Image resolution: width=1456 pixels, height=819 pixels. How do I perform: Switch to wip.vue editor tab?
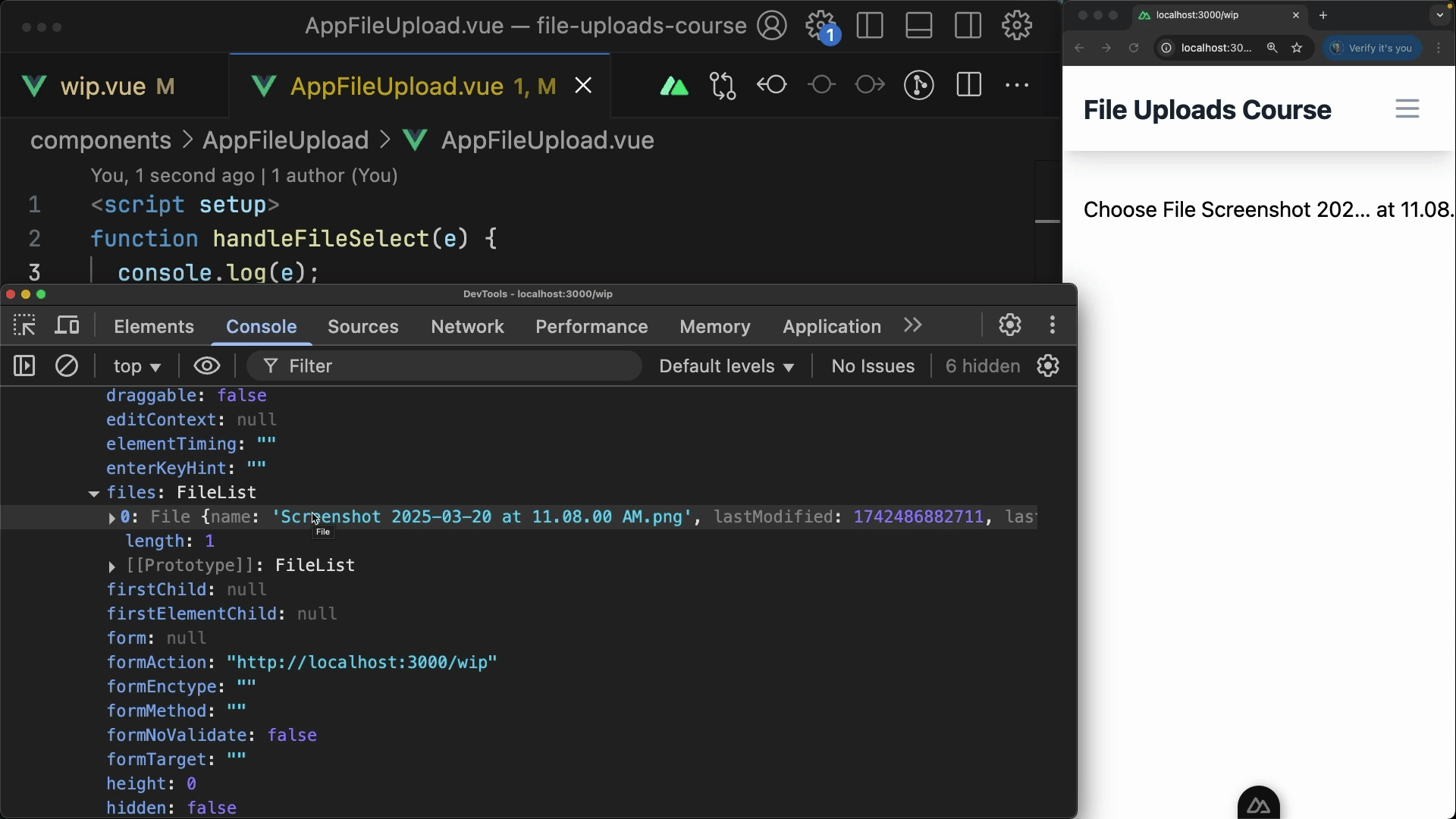[115, 86]
